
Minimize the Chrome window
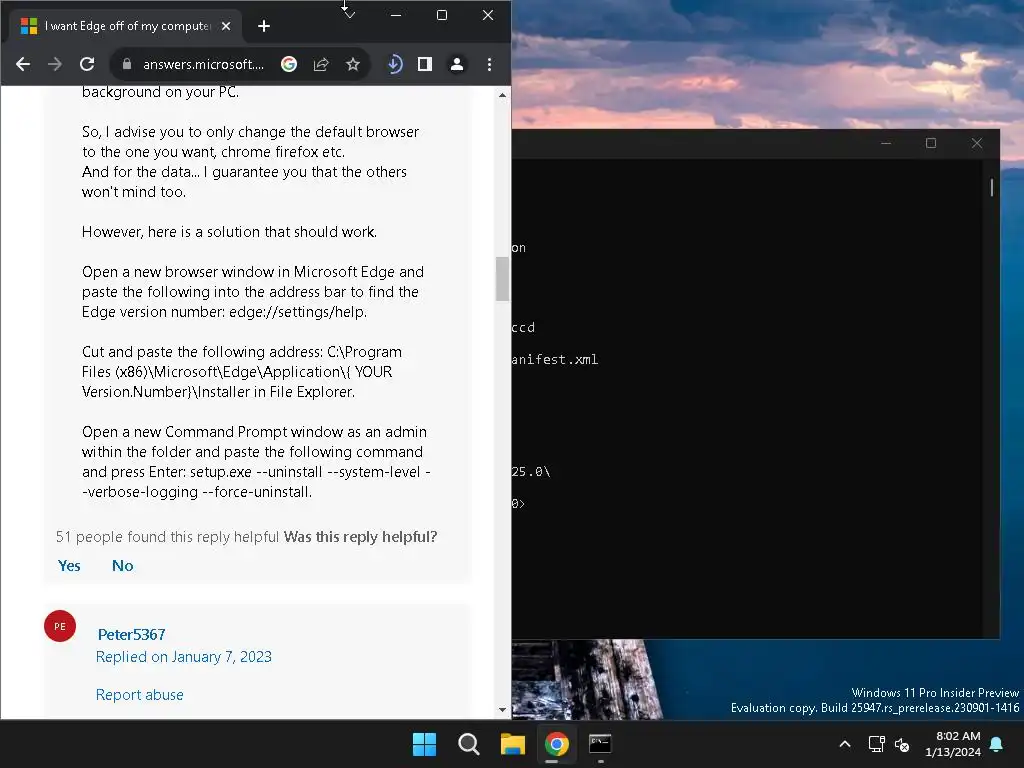396,14
